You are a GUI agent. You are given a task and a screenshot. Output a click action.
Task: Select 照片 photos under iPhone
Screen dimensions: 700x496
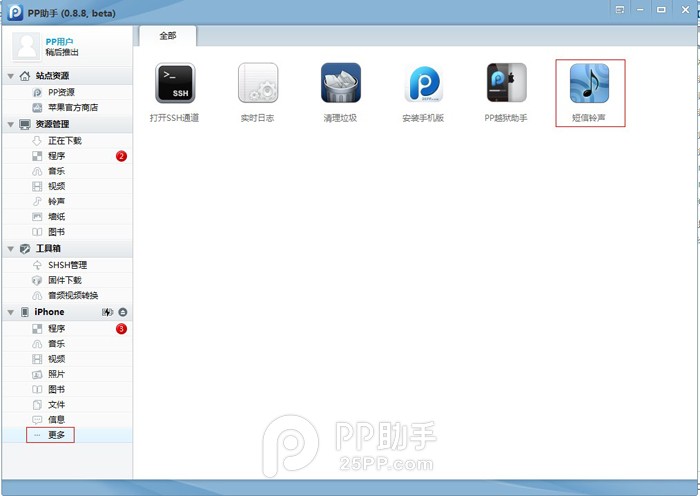pos(67,374)
